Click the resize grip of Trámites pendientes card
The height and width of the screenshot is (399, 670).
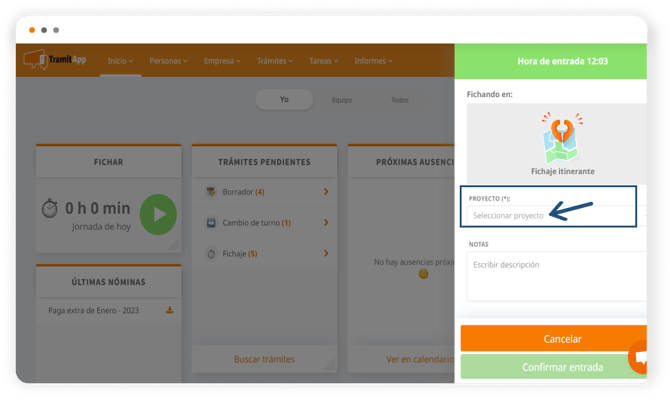click(x=330, y=364)
